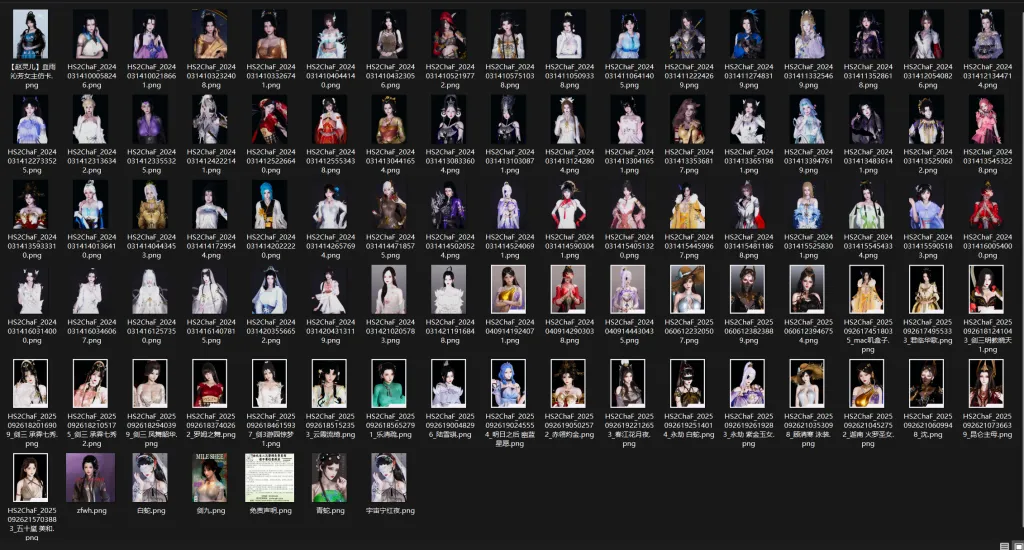Select the _昆仑主母.png file
Viewport: 1024px width, 550px height.
tap(987, 383)
